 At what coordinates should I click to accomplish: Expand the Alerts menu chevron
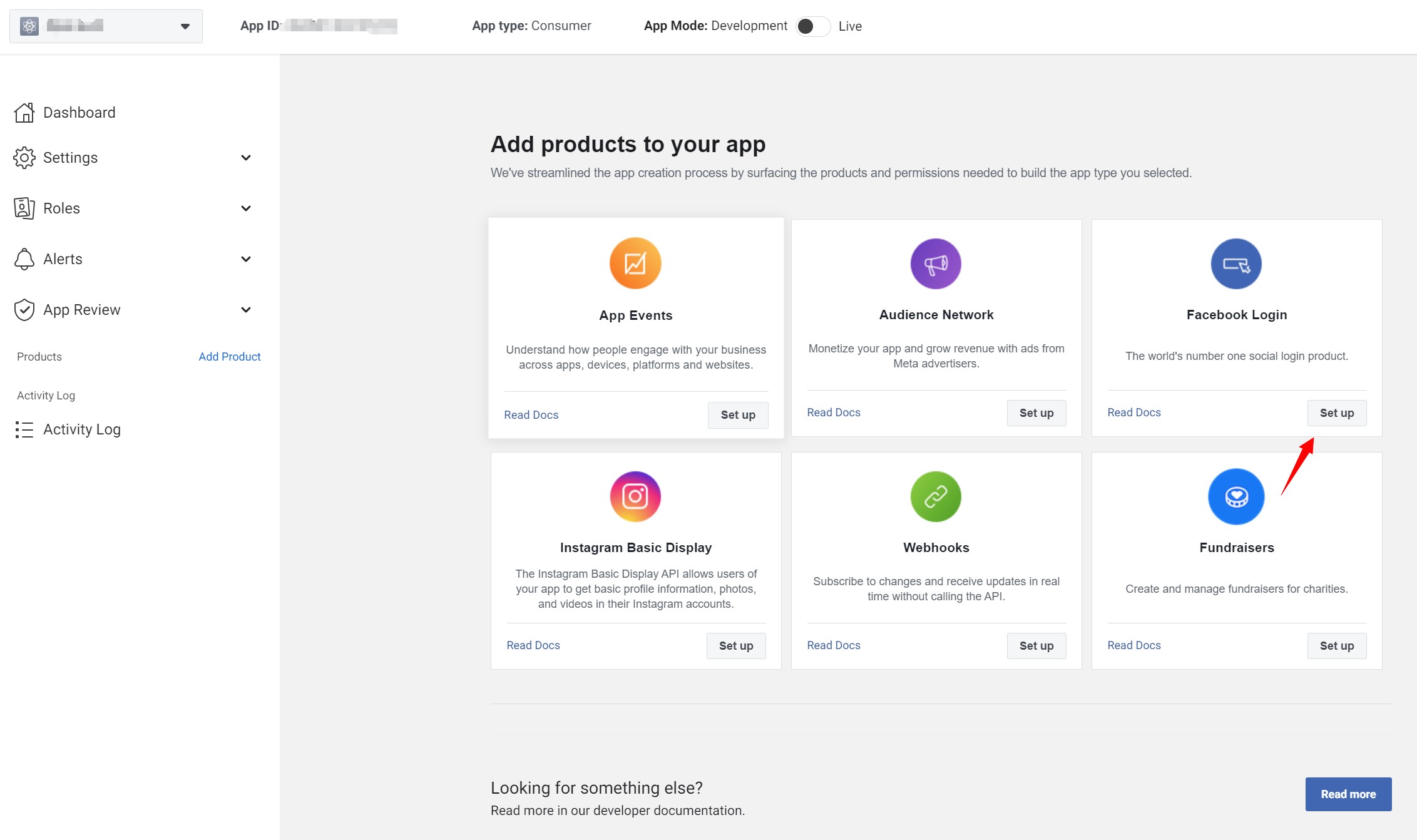point(246,259)
